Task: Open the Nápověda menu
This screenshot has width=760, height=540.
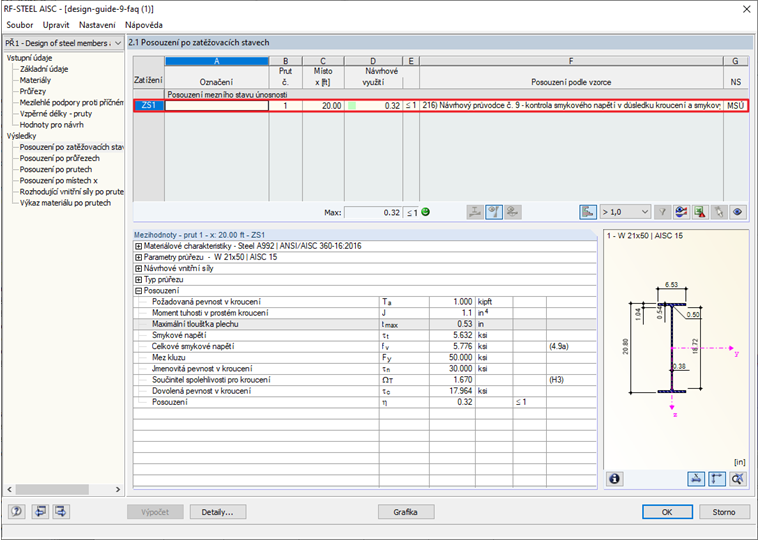Action: (x=143, y=25)
